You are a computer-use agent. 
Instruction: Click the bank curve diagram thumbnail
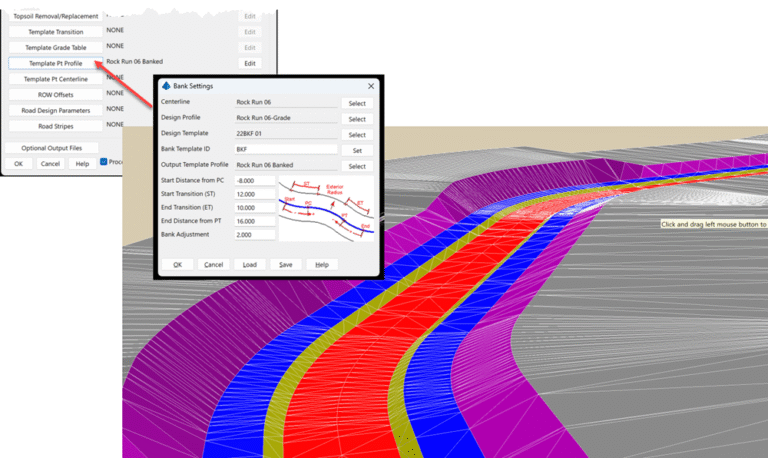pos(326,209)
